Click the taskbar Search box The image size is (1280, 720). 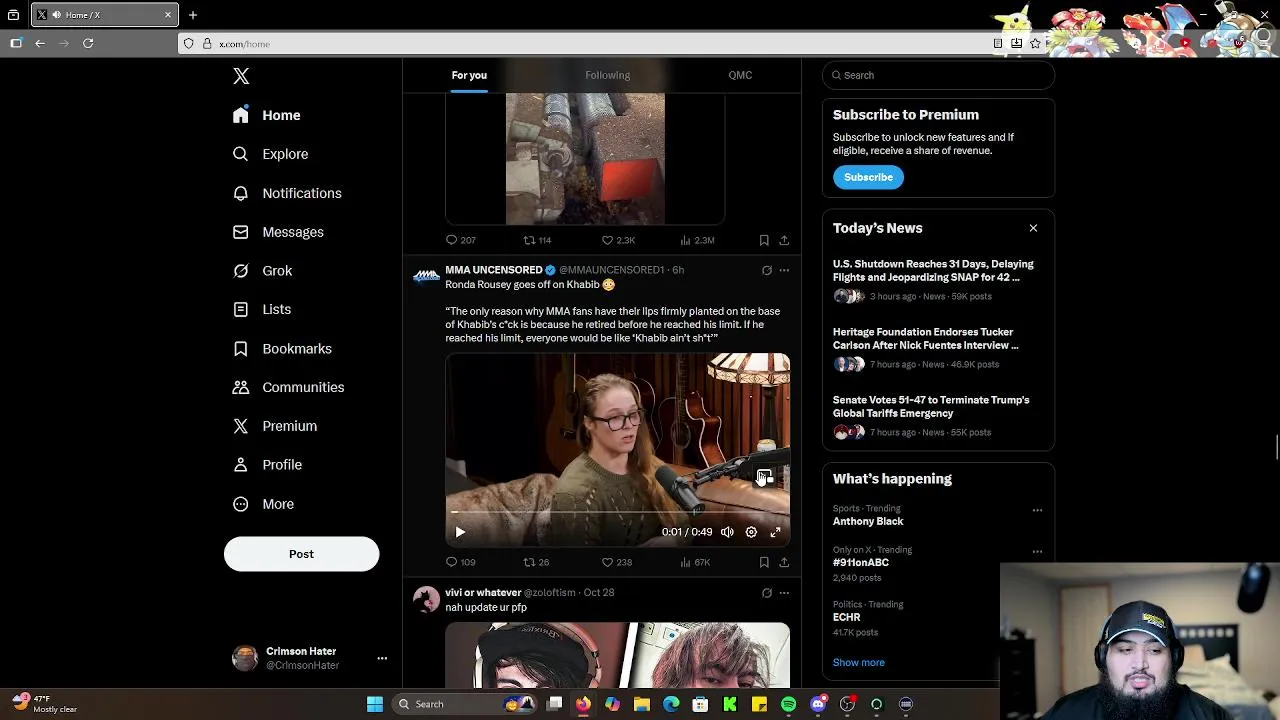(463, 704)
